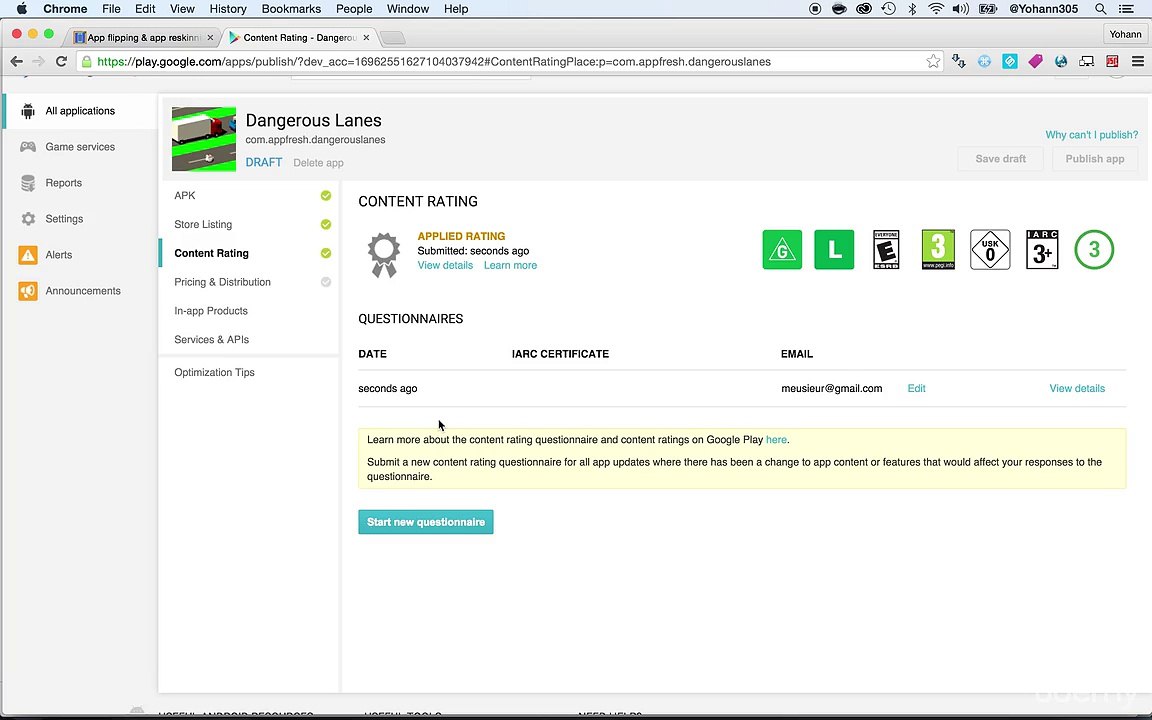
Task: Click Save draft button
Action: [1000, 159]
